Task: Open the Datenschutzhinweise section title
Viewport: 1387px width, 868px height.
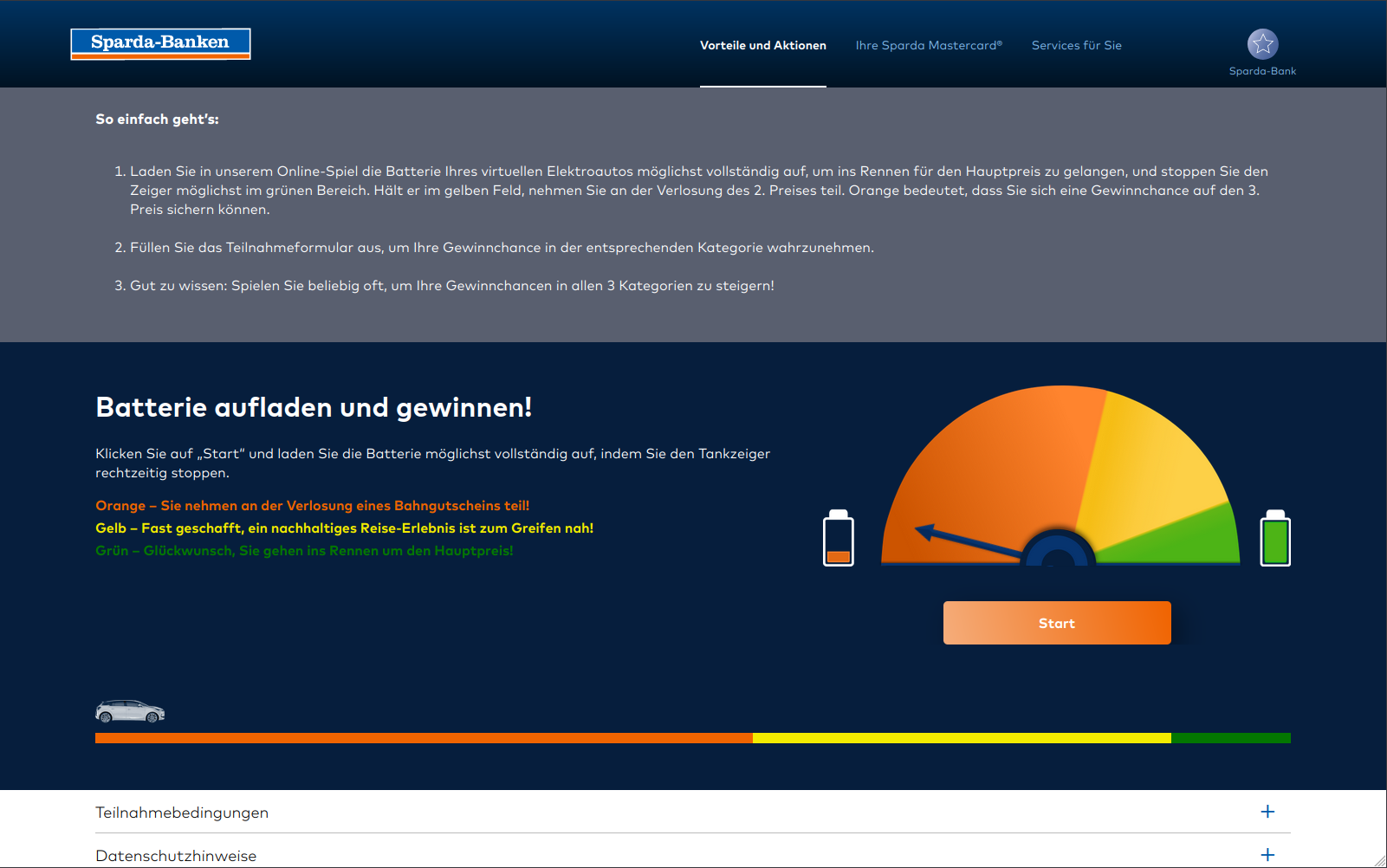Action: (176, 856)
